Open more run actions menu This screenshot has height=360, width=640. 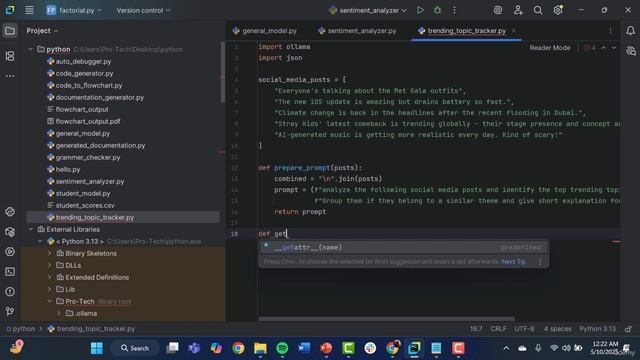click(454, 10)
